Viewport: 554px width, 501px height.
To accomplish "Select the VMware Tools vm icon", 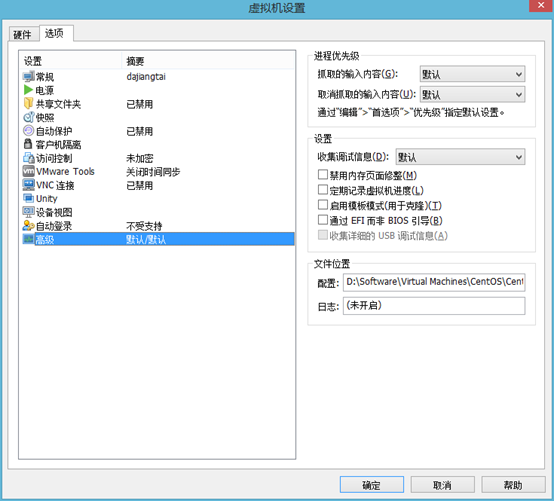I will [28, 171].
